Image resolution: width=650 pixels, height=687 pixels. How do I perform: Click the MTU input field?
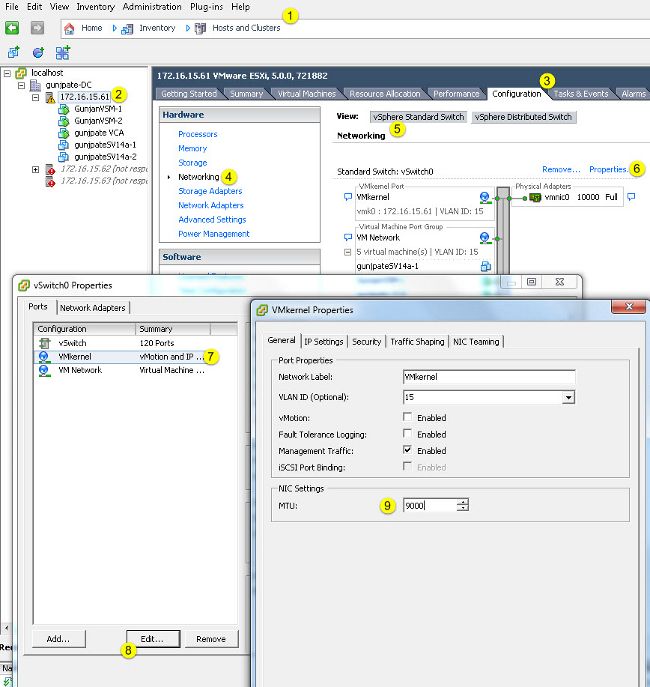click(430, 506)
